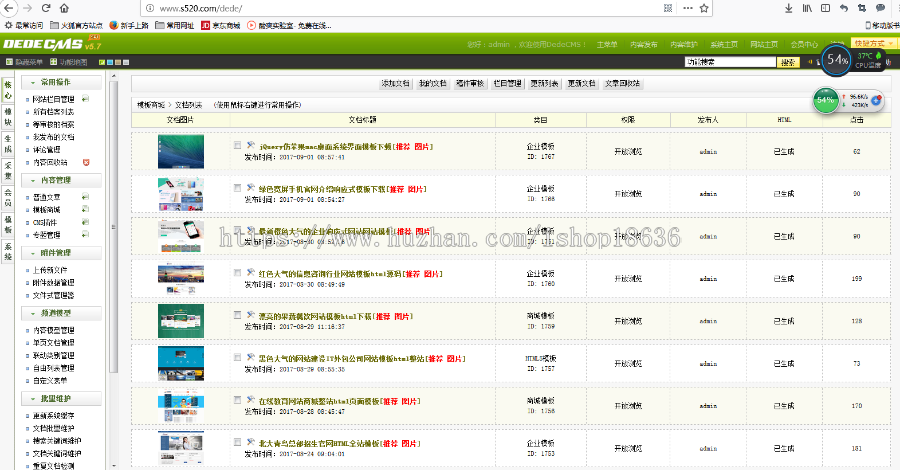Screen dimensions: 900x470
Task: Open 京东商城 bookmark in bookmarks bar
Action: point(221,25)
